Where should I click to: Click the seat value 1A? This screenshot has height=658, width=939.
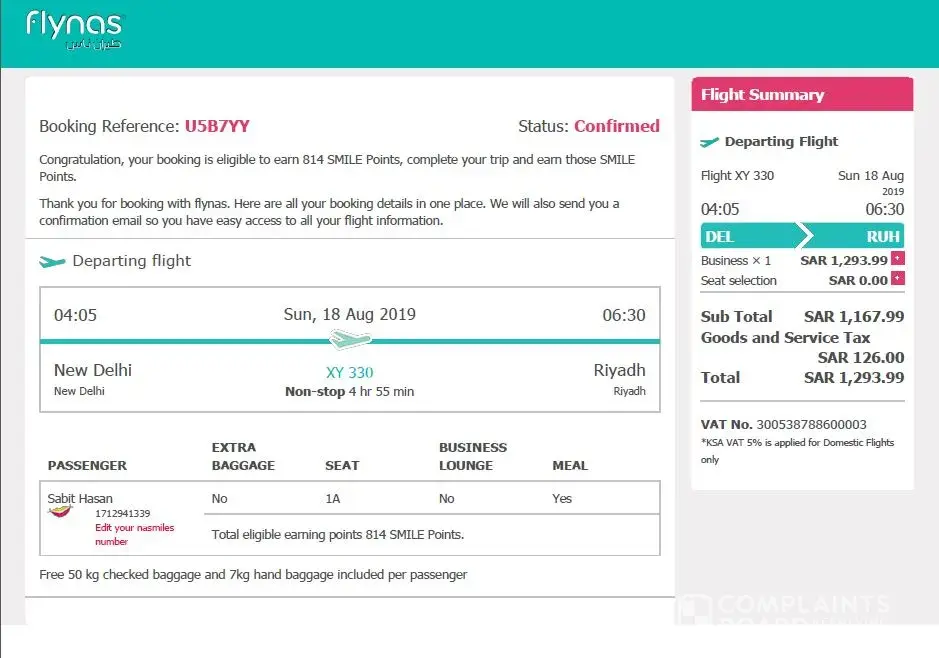pyautogui.click(x=333, y=498)
